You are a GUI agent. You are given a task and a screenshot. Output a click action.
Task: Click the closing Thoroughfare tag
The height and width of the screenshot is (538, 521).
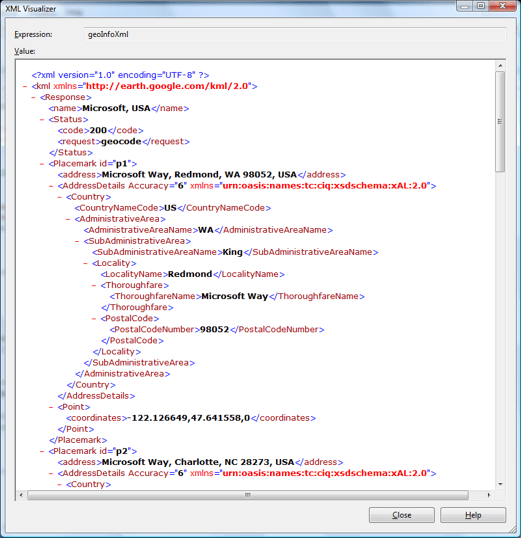[x=137, y=307]
